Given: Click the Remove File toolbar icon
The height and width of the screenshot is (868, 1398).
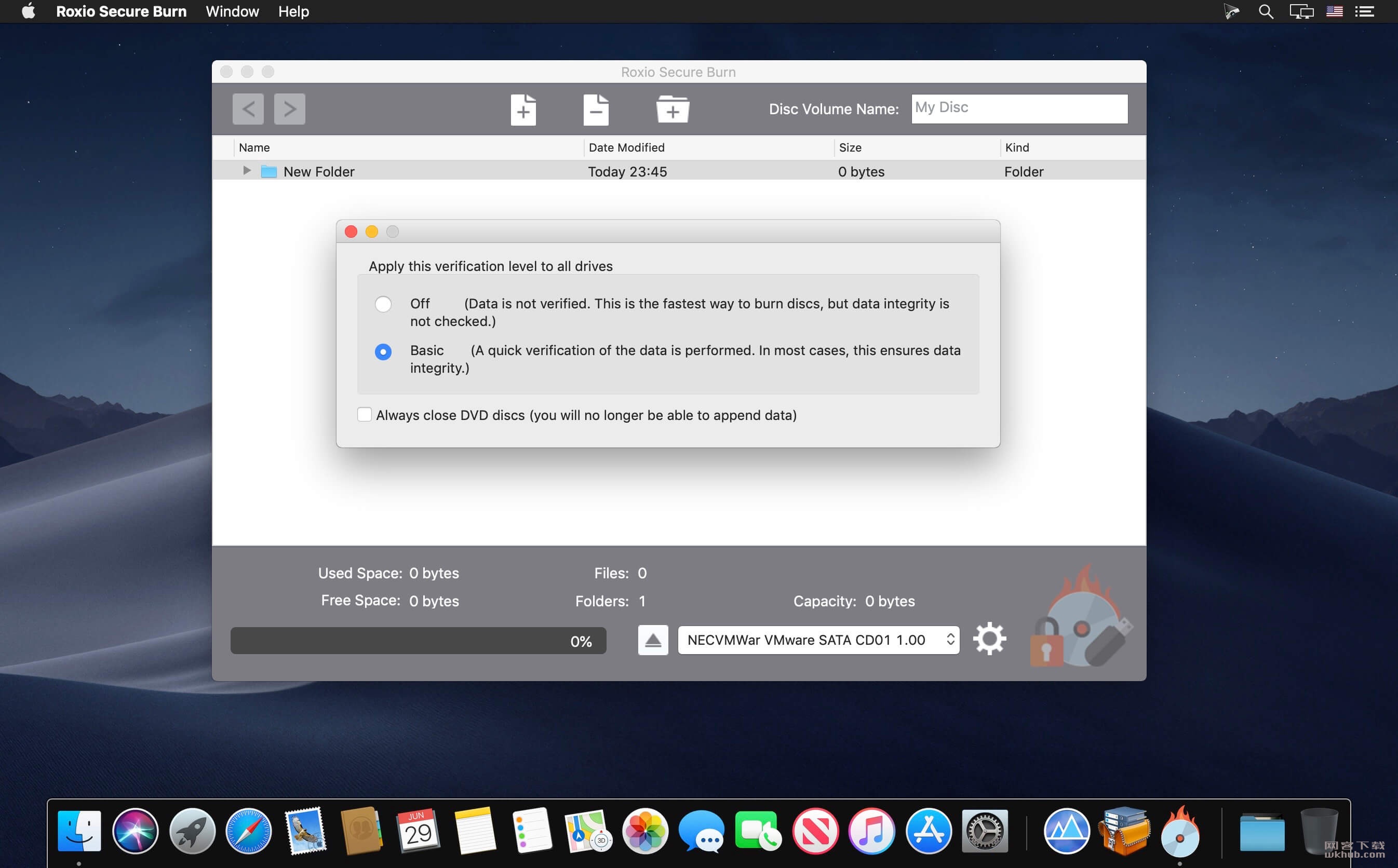Looking at the screenshot, I should pyautogui.click(x=596, y=109).
